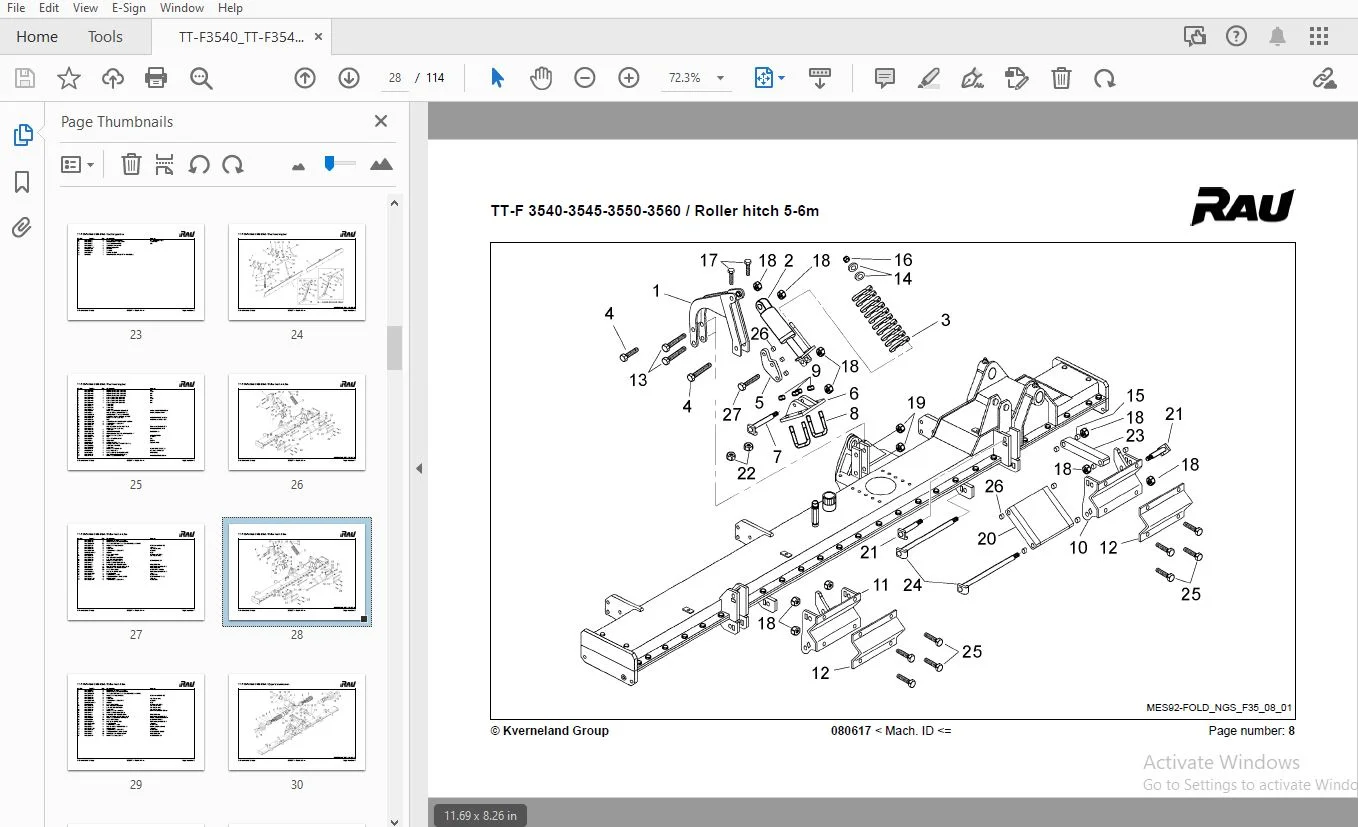Reduce thumbnail size with small mountain icon
The width and height of the screenshot is (1358, 827).
pos(298,166)
